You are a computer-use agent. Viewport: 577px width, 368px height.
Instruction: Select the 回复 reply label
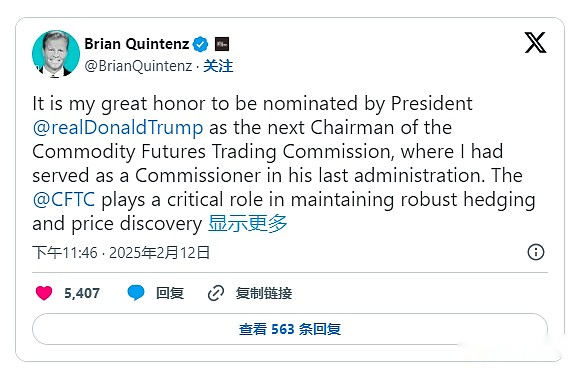(x=170, y=293)
